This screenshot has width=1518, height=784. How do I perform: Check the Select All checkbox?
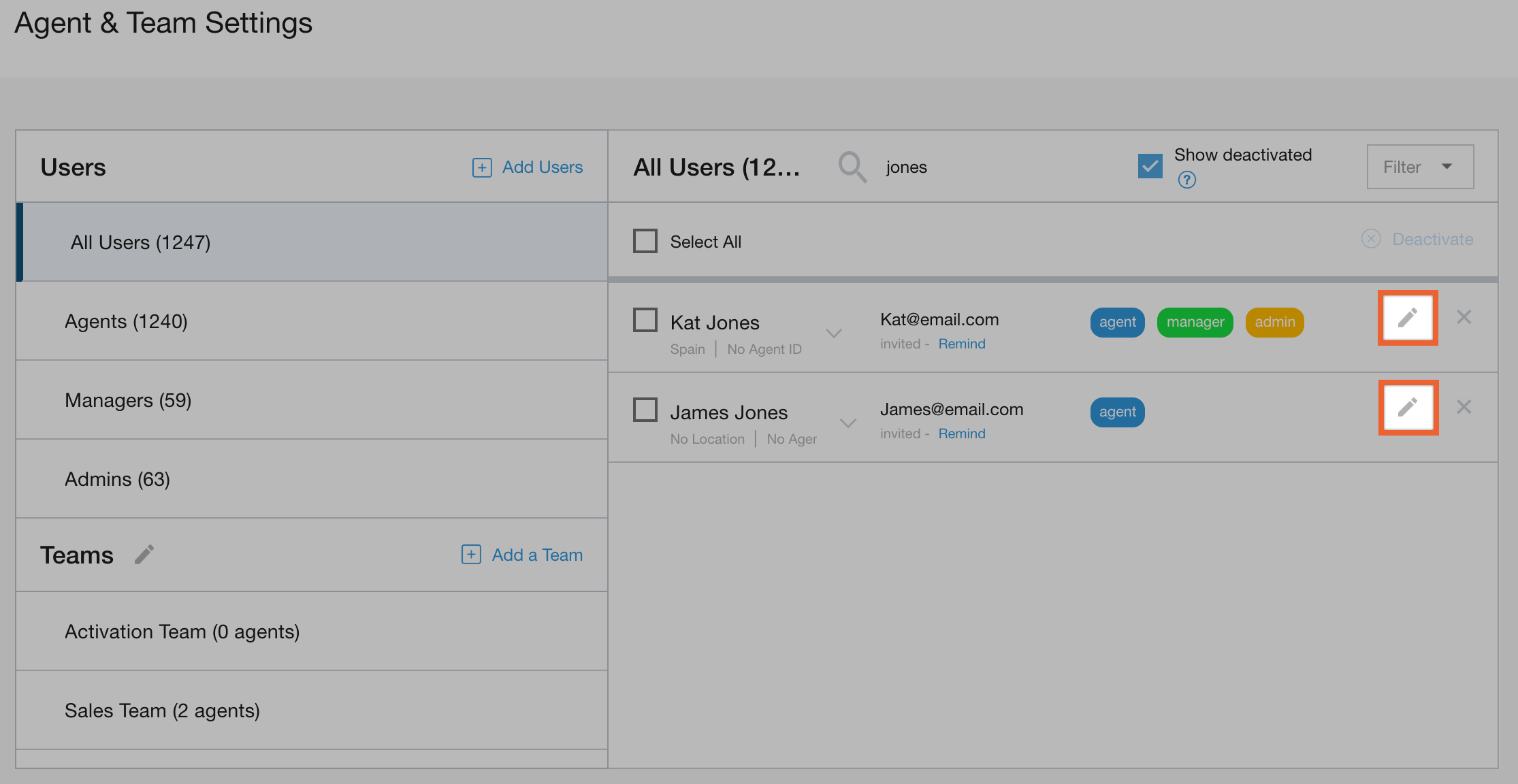[645, 240]
